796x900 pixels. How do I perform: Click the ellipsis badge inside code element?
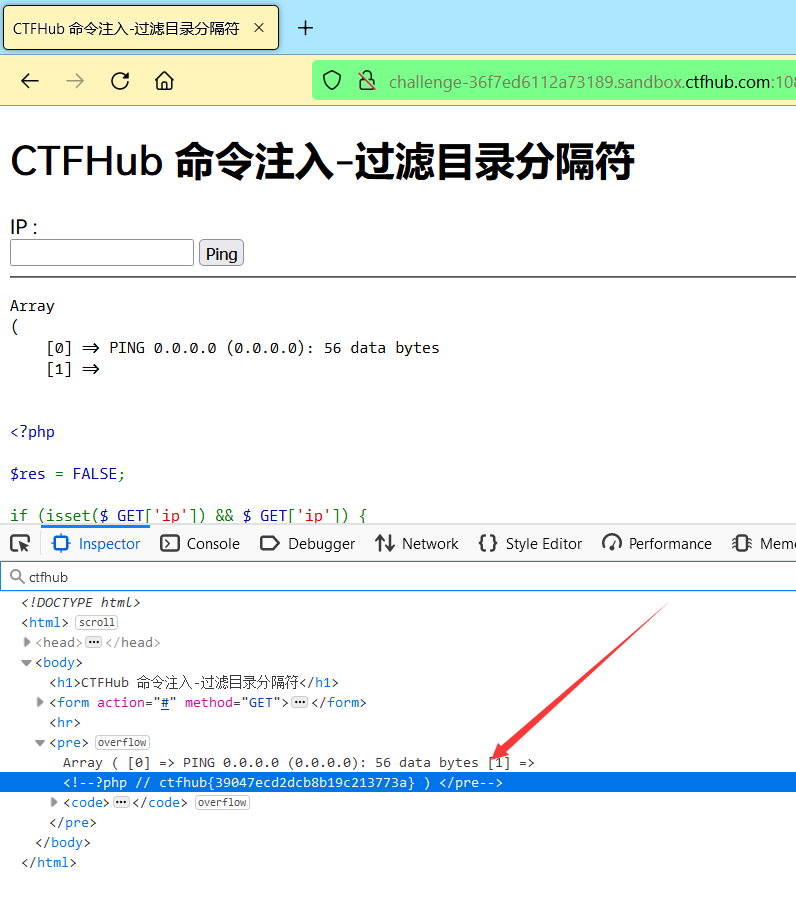tap(121, 802)
